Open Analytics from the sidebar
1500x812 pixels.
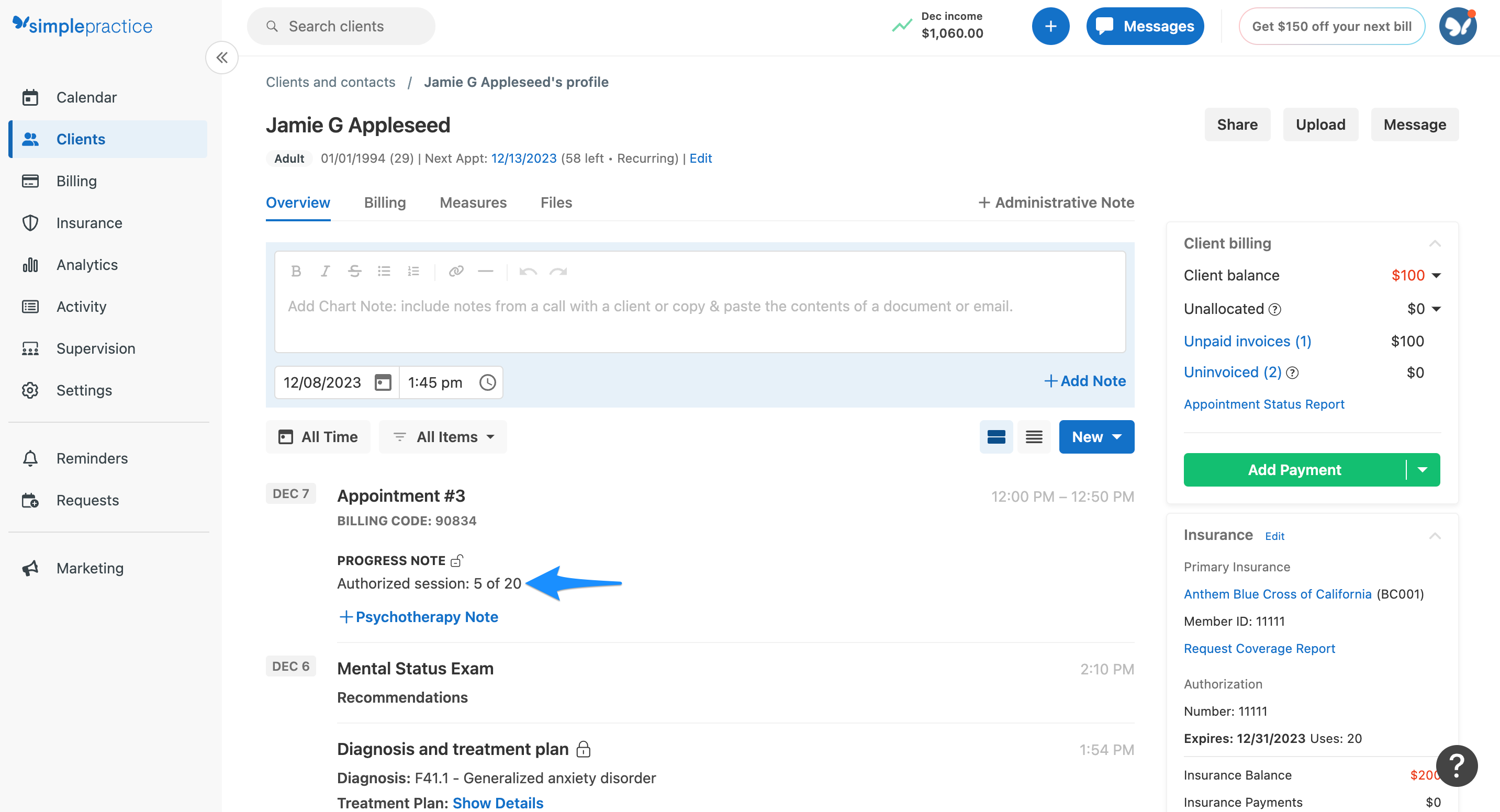[x=87, y=264]
